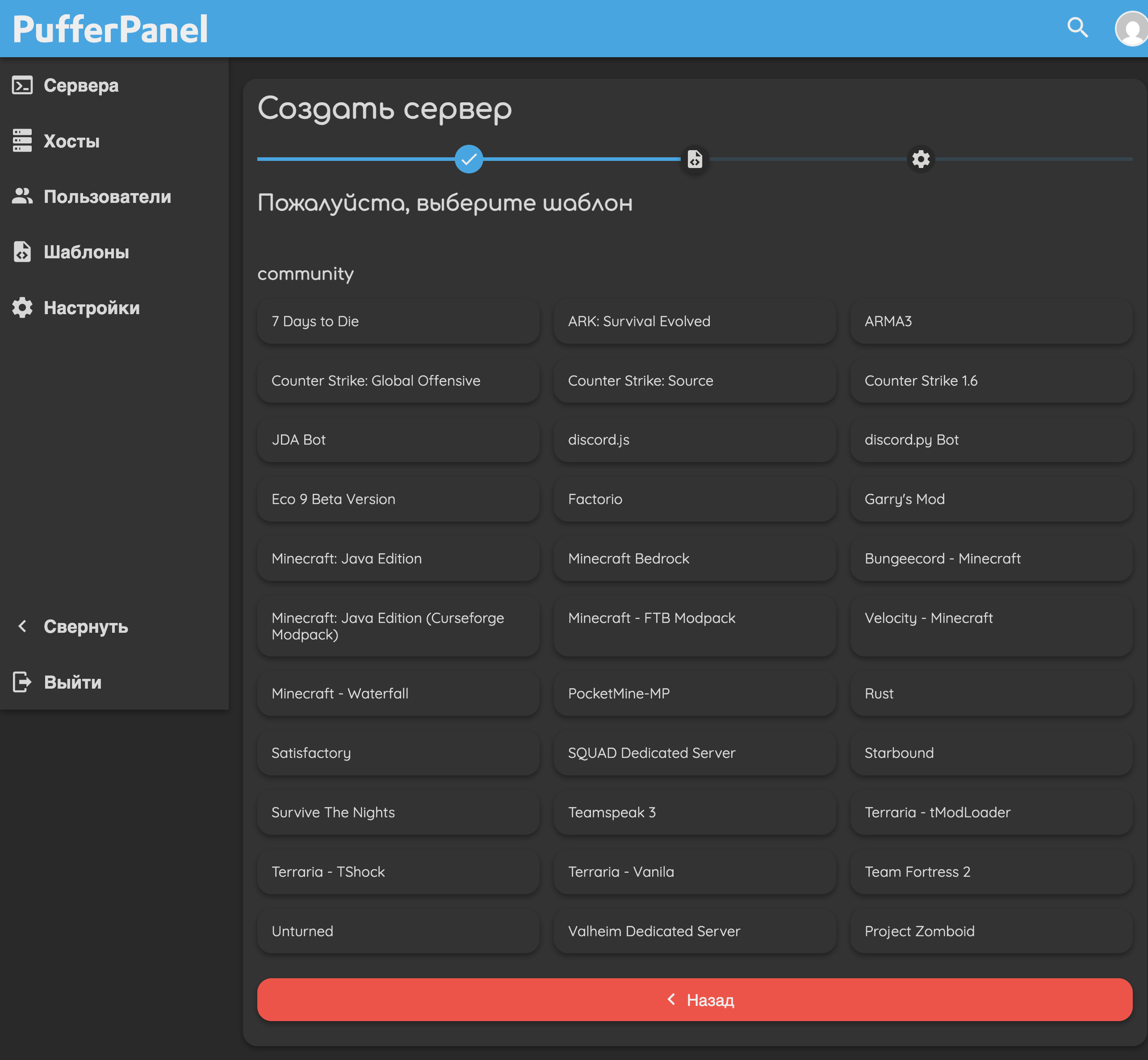Click the settings gear stepper step icon
Image resolution: width=1148 pixels, height=1060 pixels.
point(920,159)
